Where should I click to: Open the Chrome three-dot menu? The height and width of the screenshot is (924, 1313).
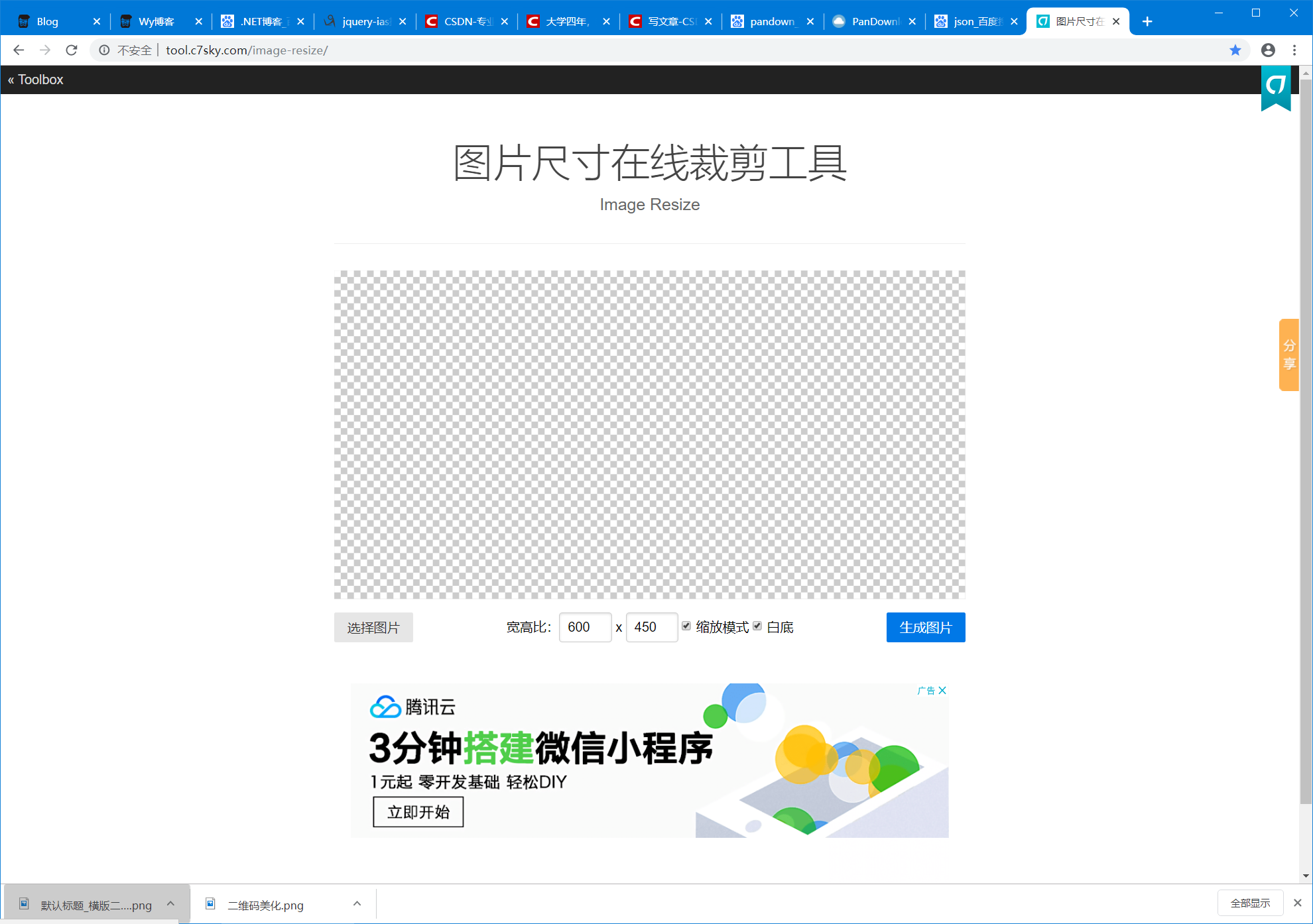tap(1294, 50)
